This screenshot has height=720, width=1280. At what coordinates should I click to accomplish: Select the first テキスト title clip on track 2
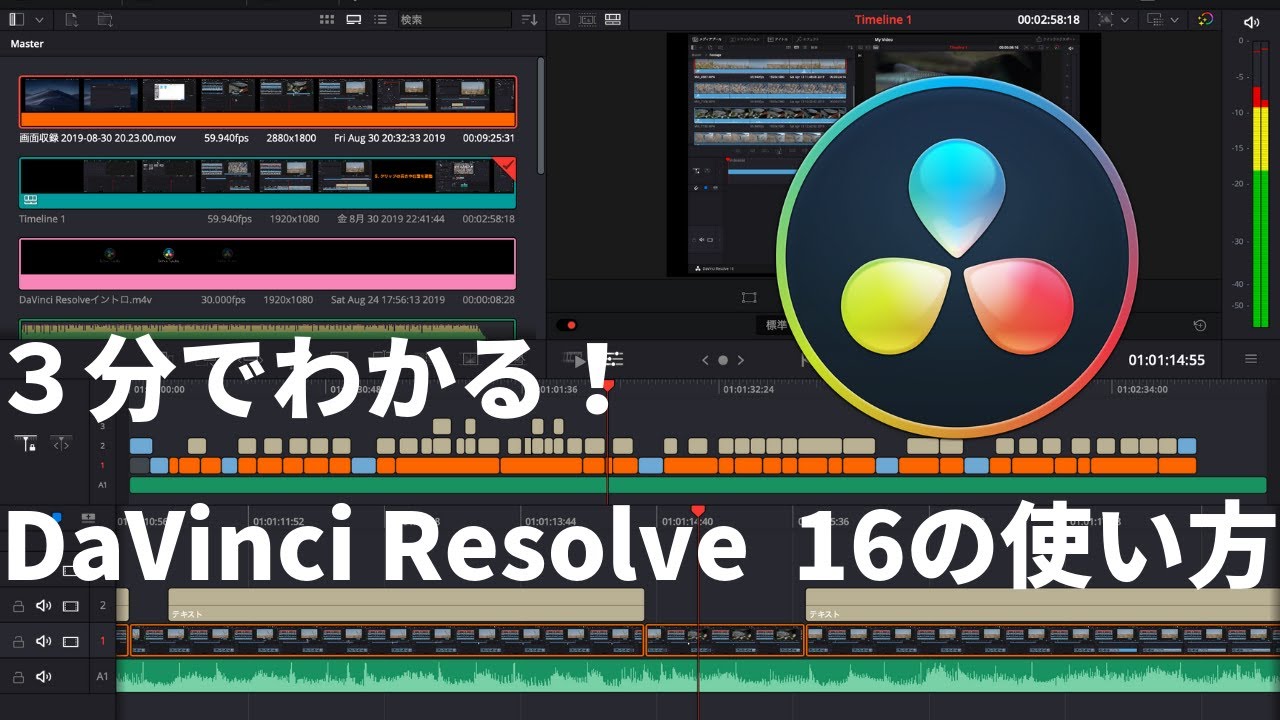point(406,605)
